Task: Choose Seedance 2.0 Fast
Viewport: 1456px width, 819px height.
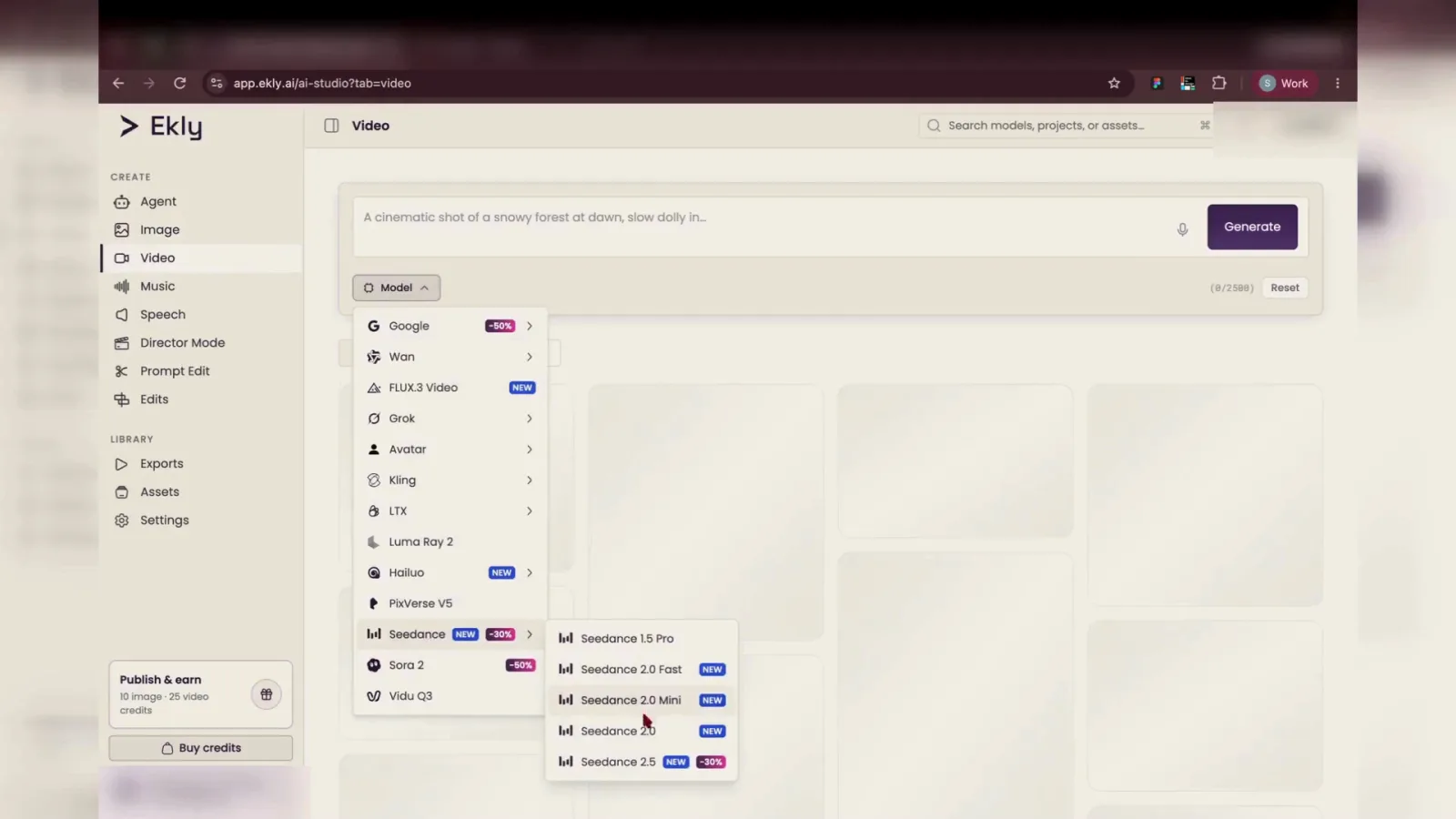Action: pos(642,670)
